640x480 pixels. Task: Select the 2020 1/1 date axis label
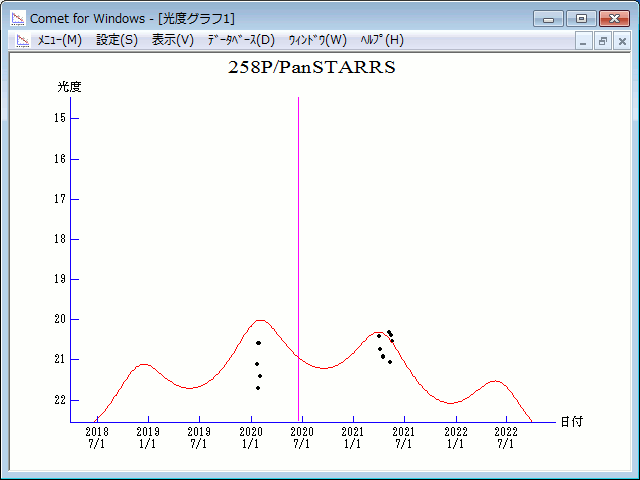click(x=251, y=437)
